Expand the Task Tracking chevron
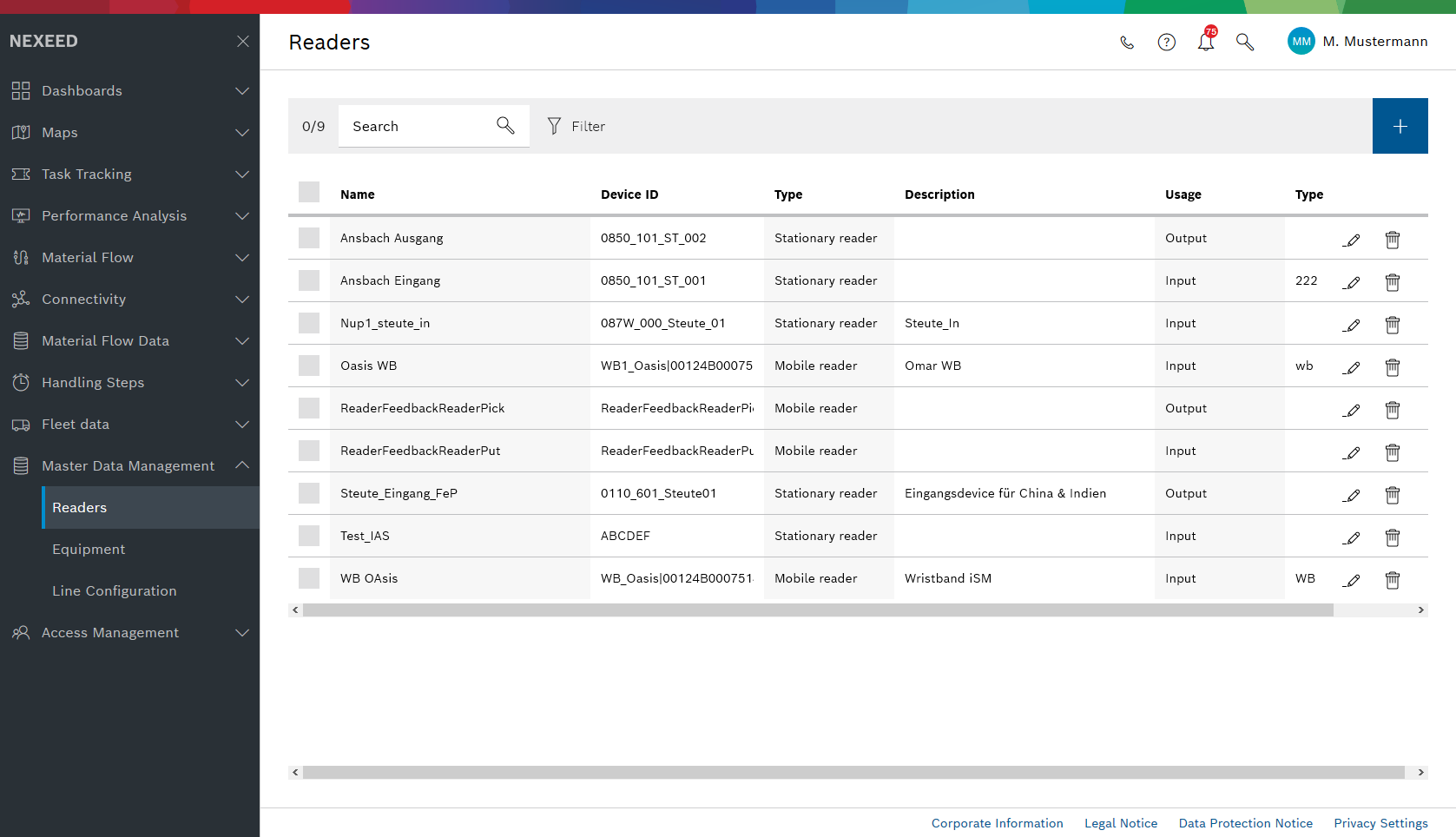The height and width of the screenshot is (837, 1456). pos(242,175)
